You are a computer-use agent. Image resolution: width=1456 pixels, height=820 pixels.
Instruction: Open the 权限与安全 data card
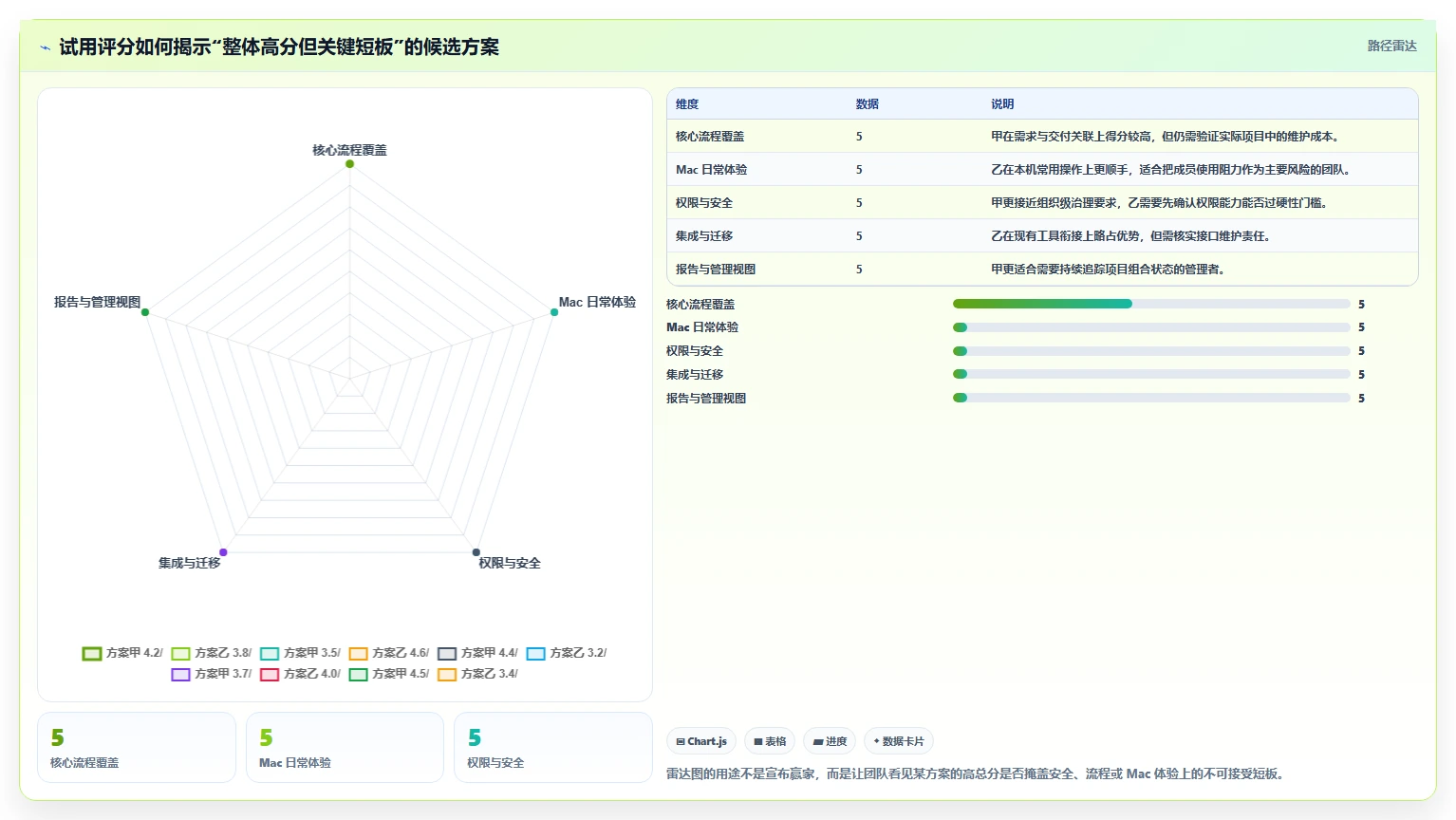tap(553, 748)
